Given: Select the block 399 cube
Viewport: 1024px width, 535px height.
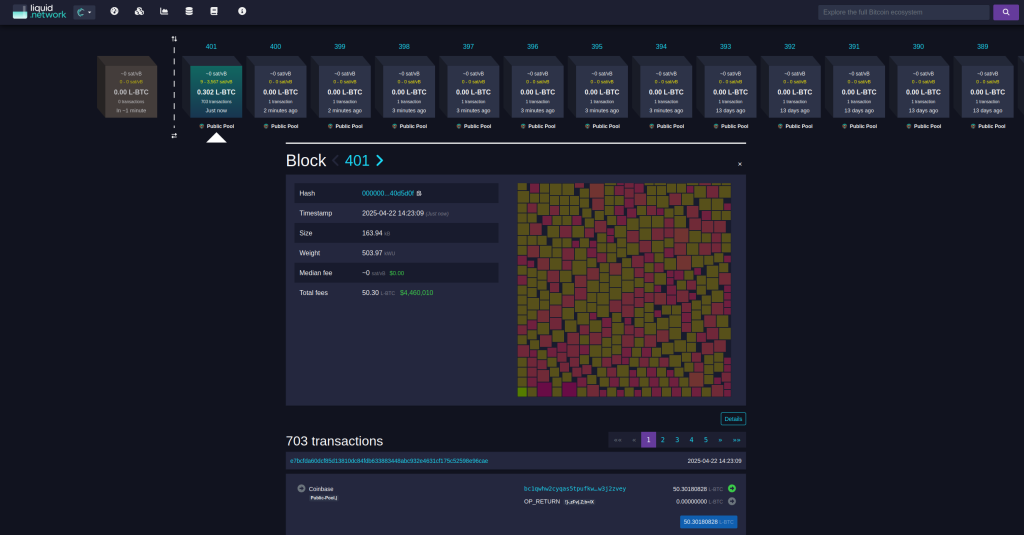Looking at the screenshot, I should point(342,87).
